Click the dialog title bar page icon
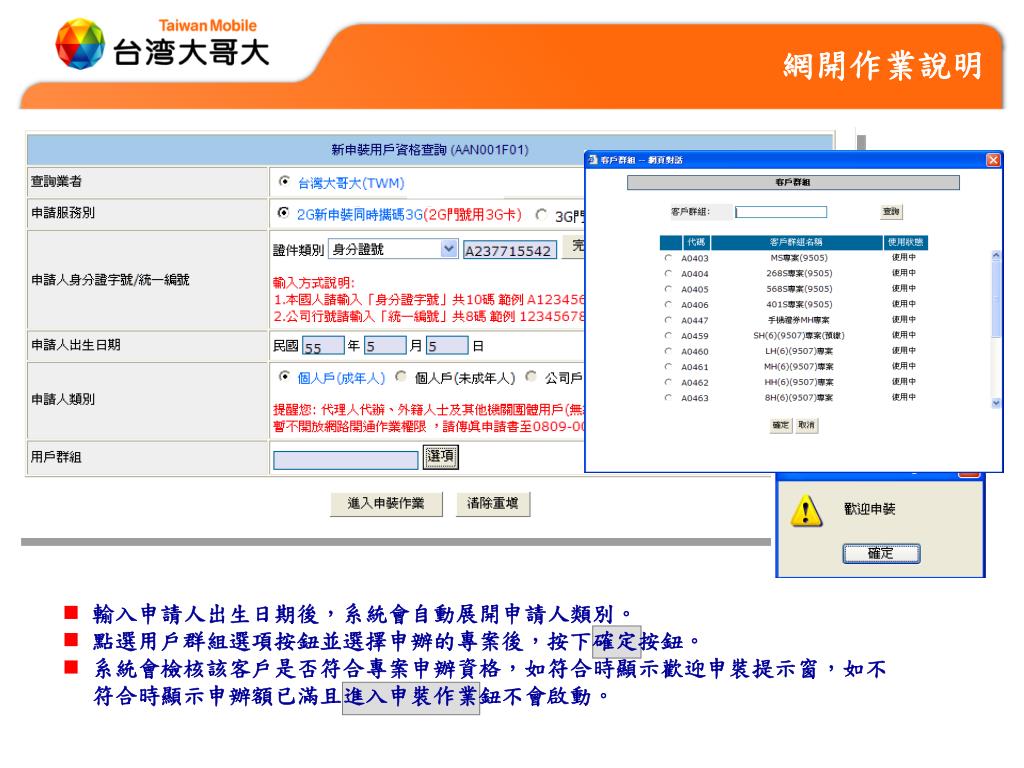 point(593,159)
